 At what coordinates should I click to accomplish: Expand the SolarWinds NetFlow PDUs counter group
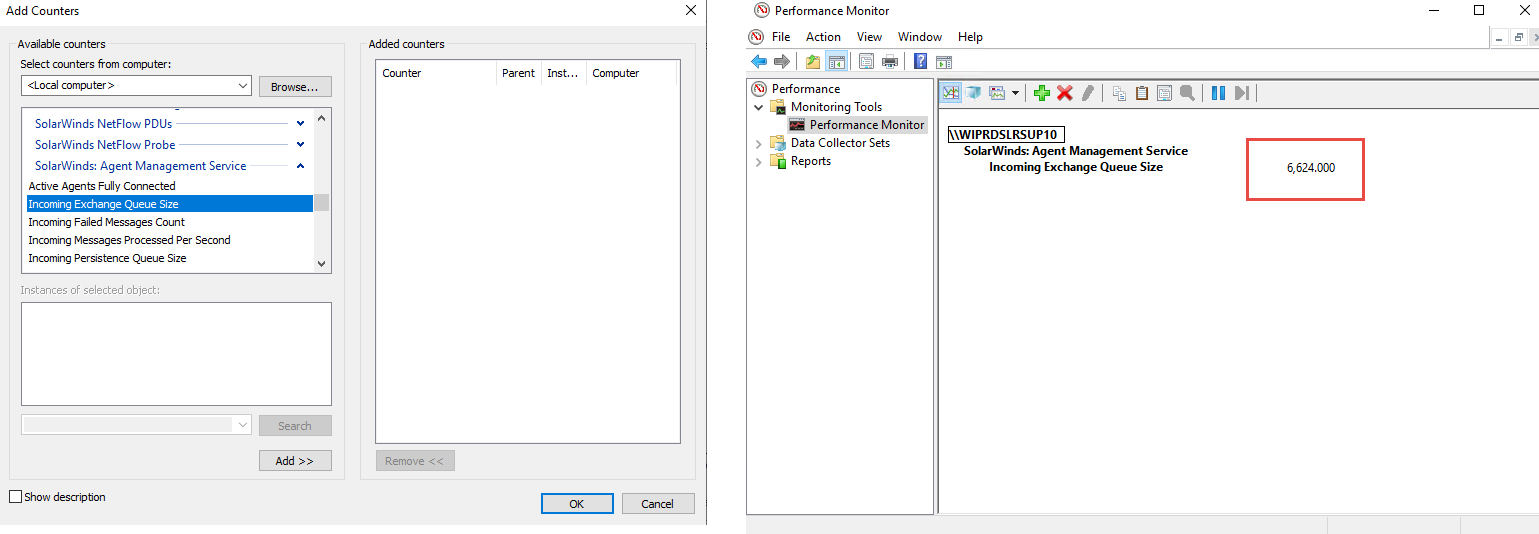click(x=300, y=124)
